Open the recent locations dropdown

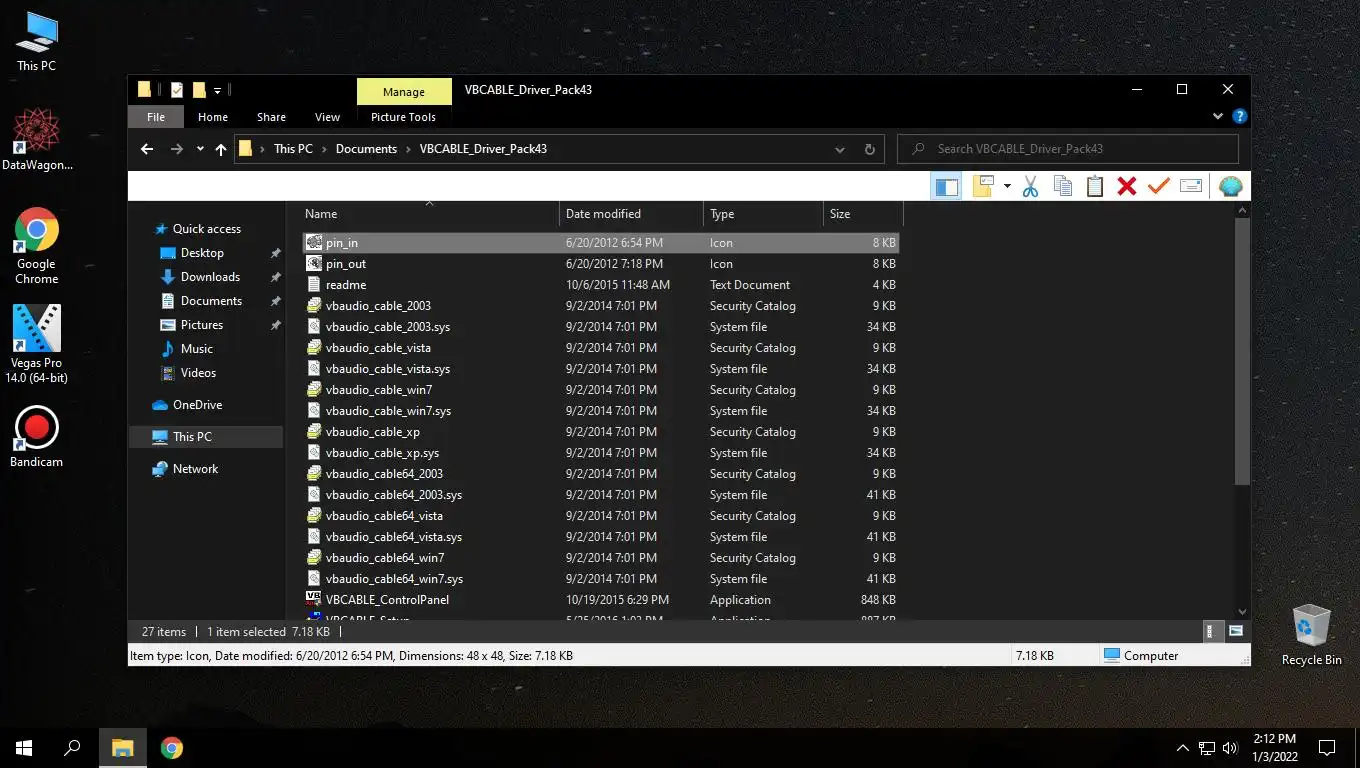(x=200, y=149)
